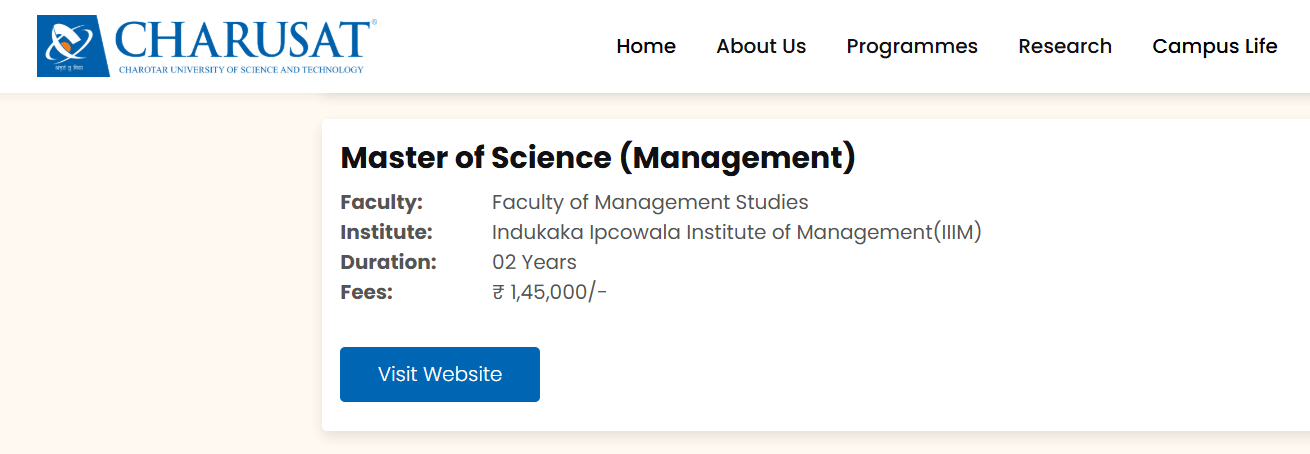Open the Programmes menu item
Image resolution: width=1310 pixels, height=454 pixels.
912,46
